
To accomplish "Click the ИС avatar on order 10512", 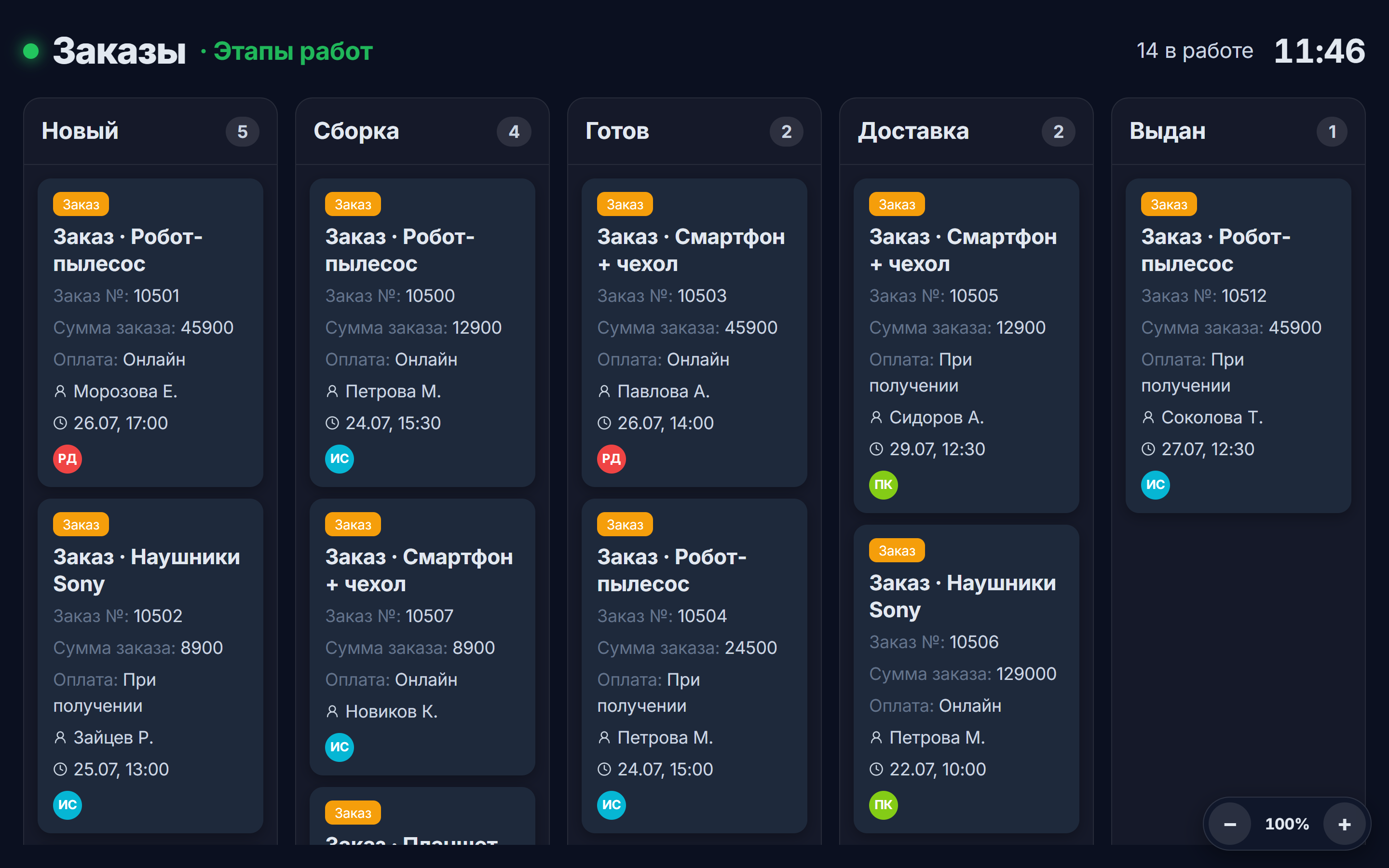I will click(x=1156, y=485).
